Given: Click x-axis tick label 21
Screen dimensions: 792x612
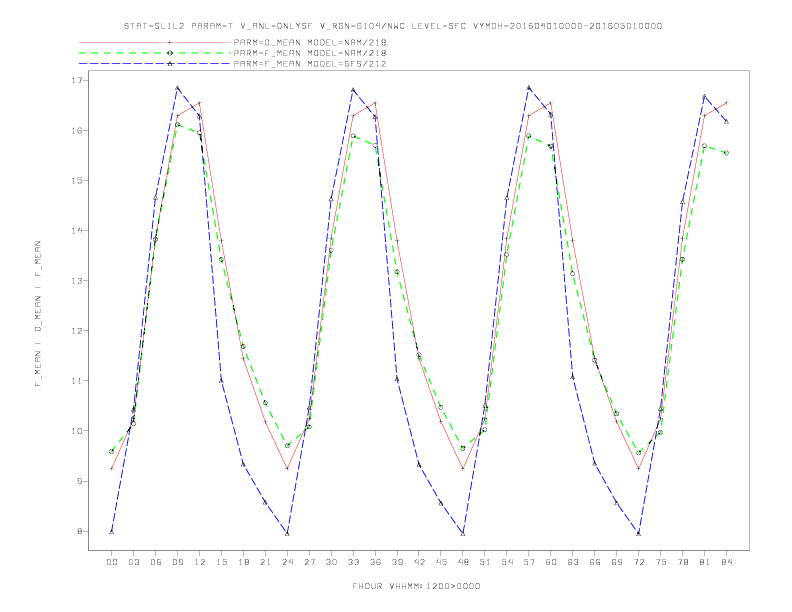Looking at the screenshot, I should point(265,562).
